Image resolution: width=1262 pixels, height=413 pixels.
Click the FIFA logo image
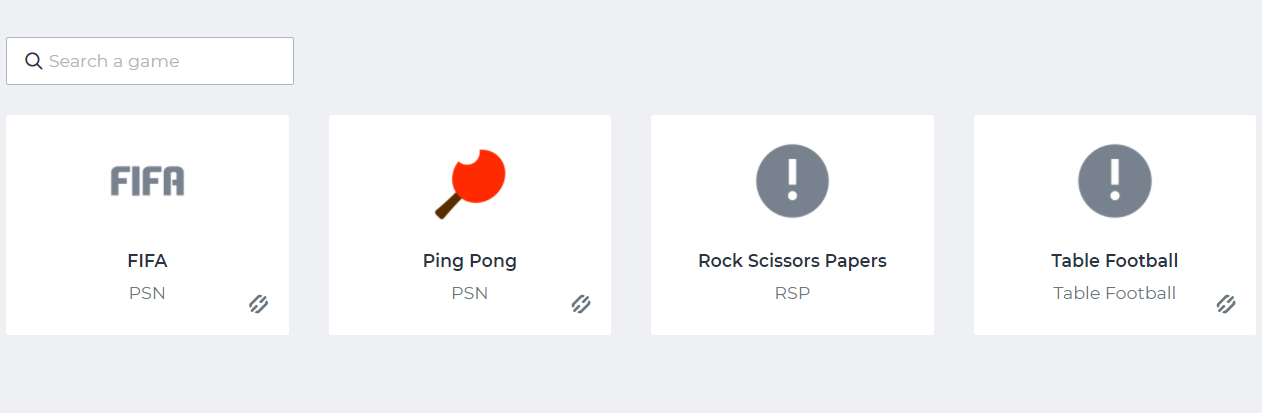pyautogui.click(x=147, y=181)
